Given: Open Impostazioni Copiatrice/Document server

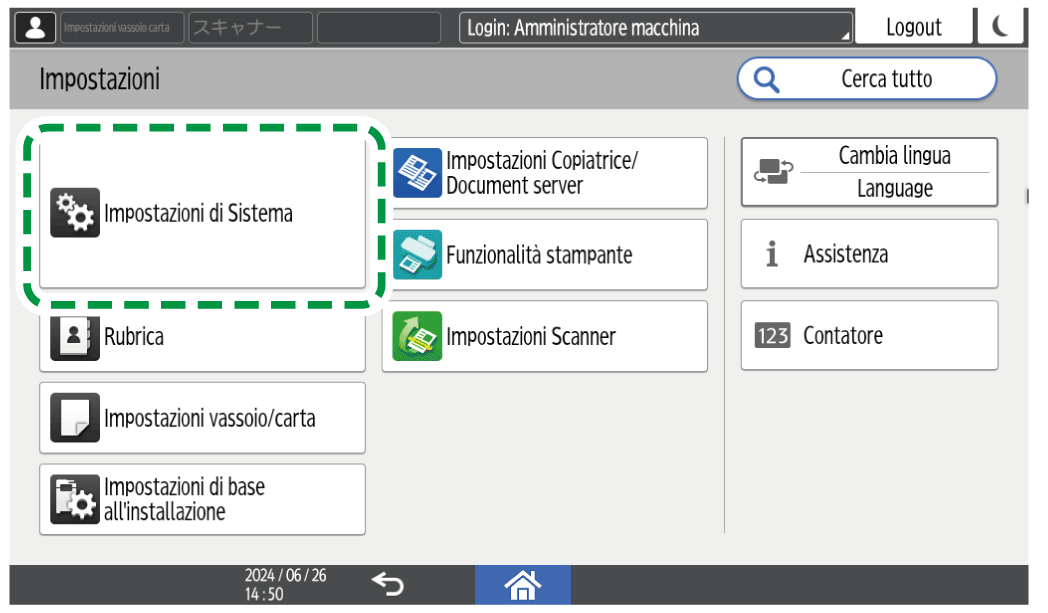Looking at the screenshot, I should click(x=545, y=173).
